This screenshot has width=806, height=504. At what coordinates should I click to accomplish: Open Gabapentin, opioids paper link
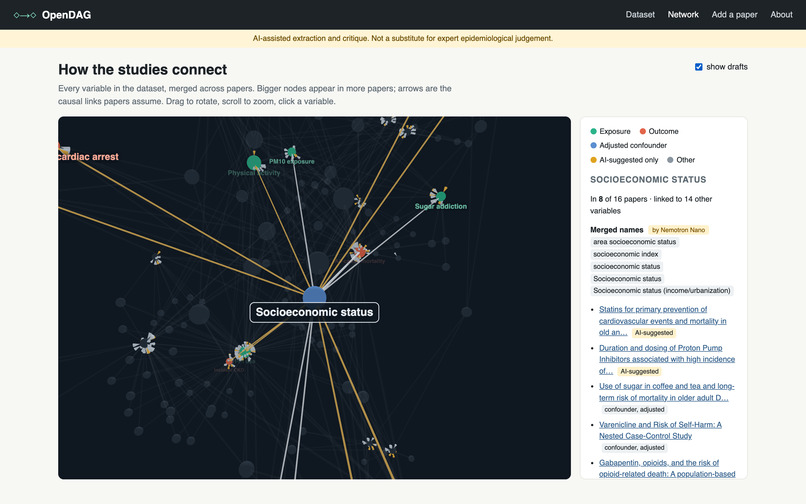point(667,469)
